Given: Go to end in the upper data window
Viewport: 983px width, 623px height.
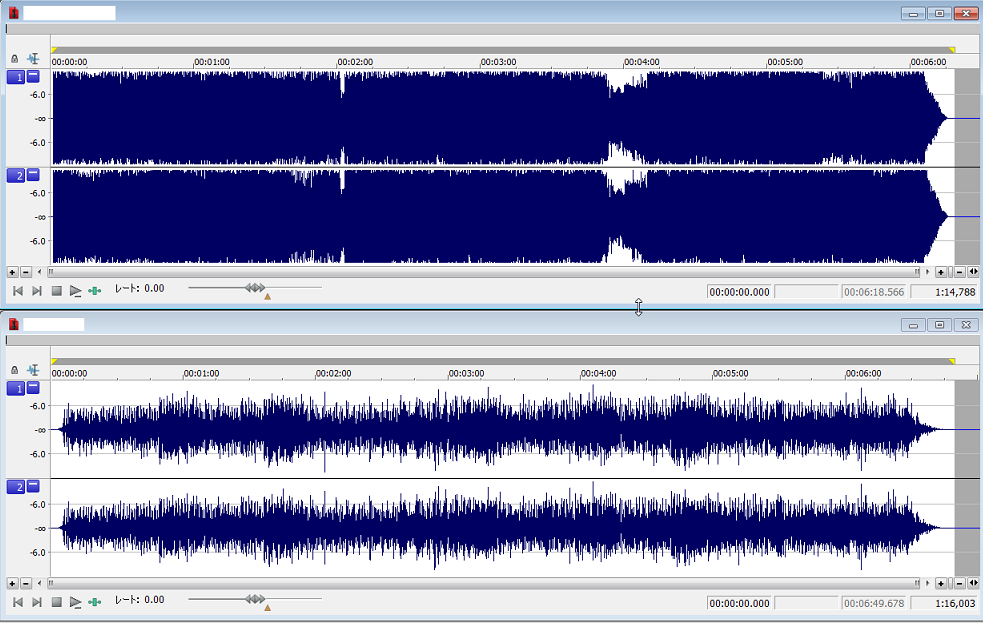Looking at the screenshot, I should 37,291.
